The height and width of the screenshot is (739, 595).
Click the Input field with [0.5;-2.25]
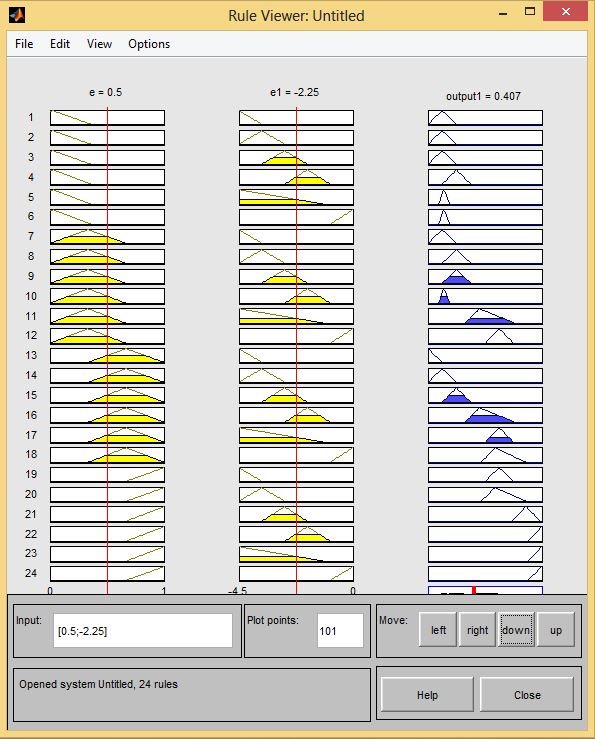[x=143, y=631]
